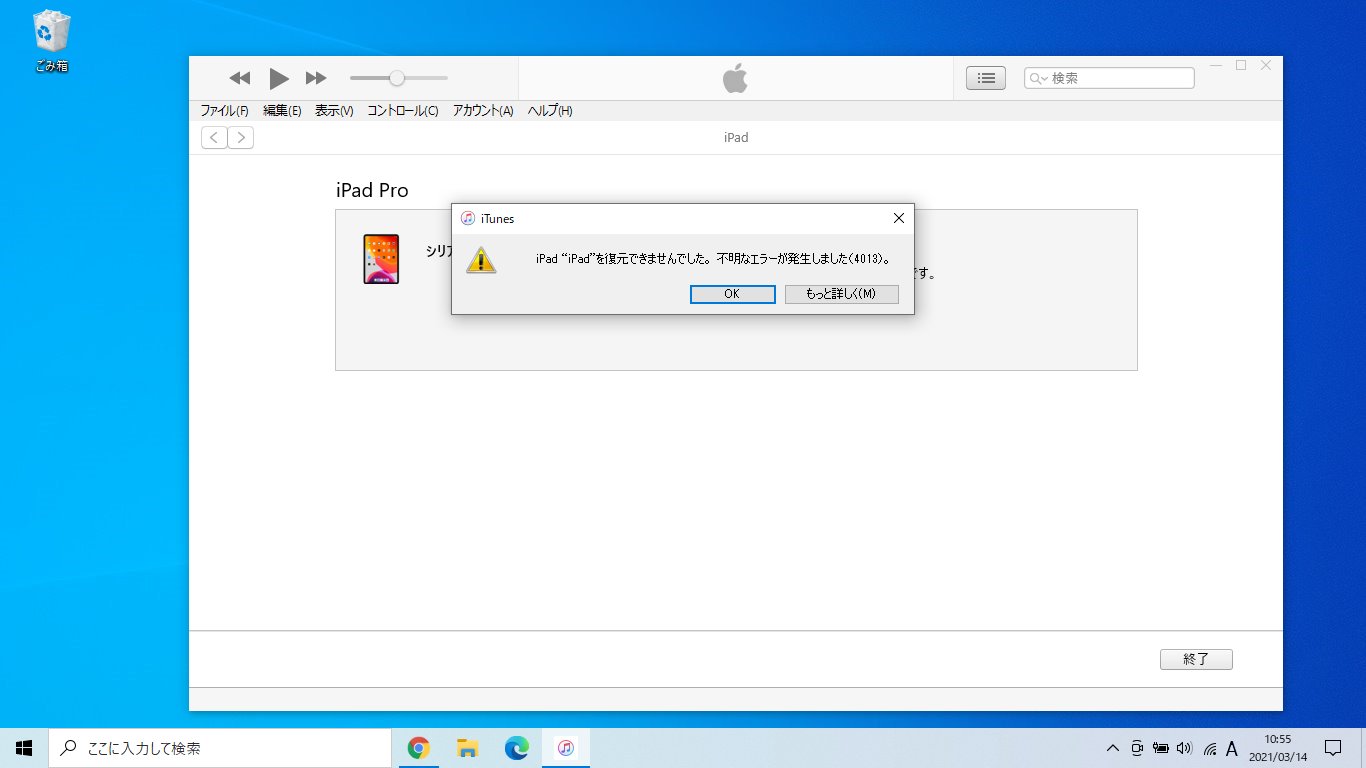This screenshot has height=768, width=1366.
Task: Click the speaker volume tray icon
Action: point(1185,748)
